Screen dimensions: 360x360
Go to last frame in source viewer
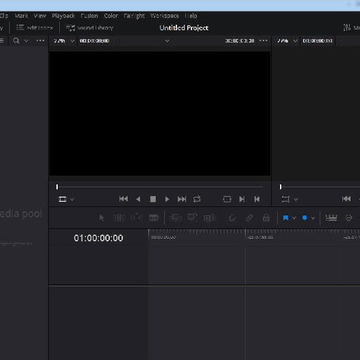[182, 199]
